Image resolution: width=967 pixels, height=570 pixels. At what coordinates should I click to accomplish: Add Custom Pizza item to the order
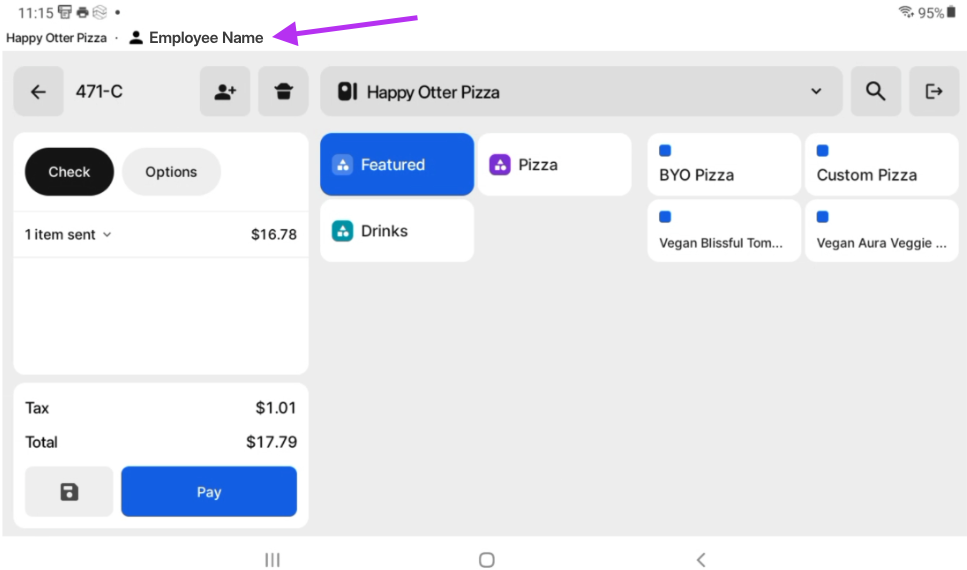[881, 165]
